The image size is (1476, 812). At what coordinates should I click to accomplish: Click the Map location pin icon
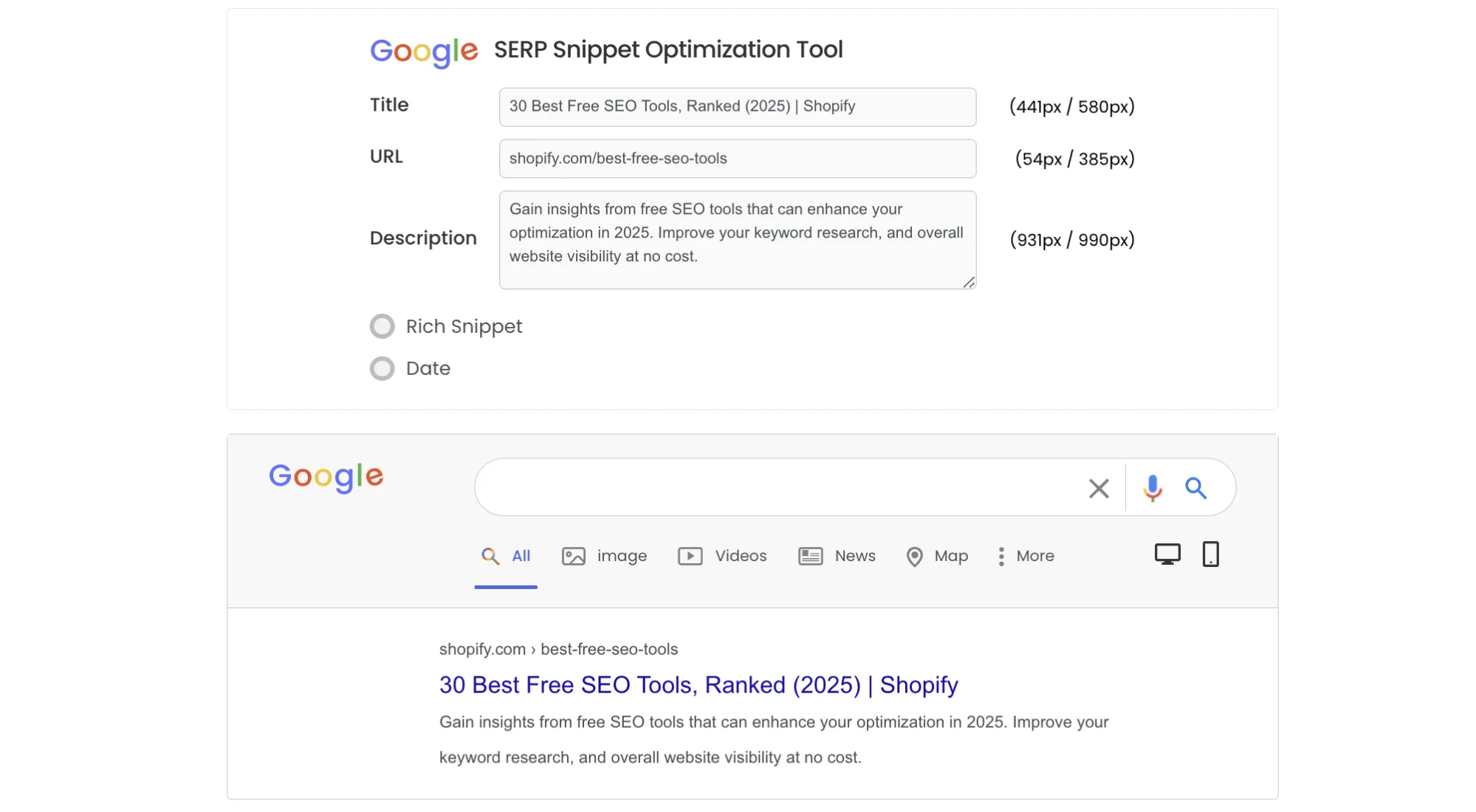(x=915, y=556)
